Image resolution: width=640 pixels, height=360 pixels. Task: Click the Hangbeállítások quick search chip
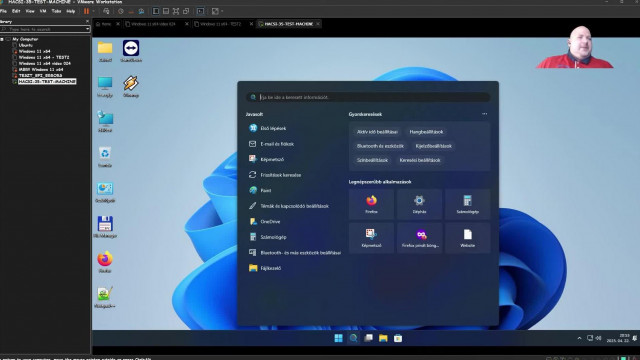point(426,132)
